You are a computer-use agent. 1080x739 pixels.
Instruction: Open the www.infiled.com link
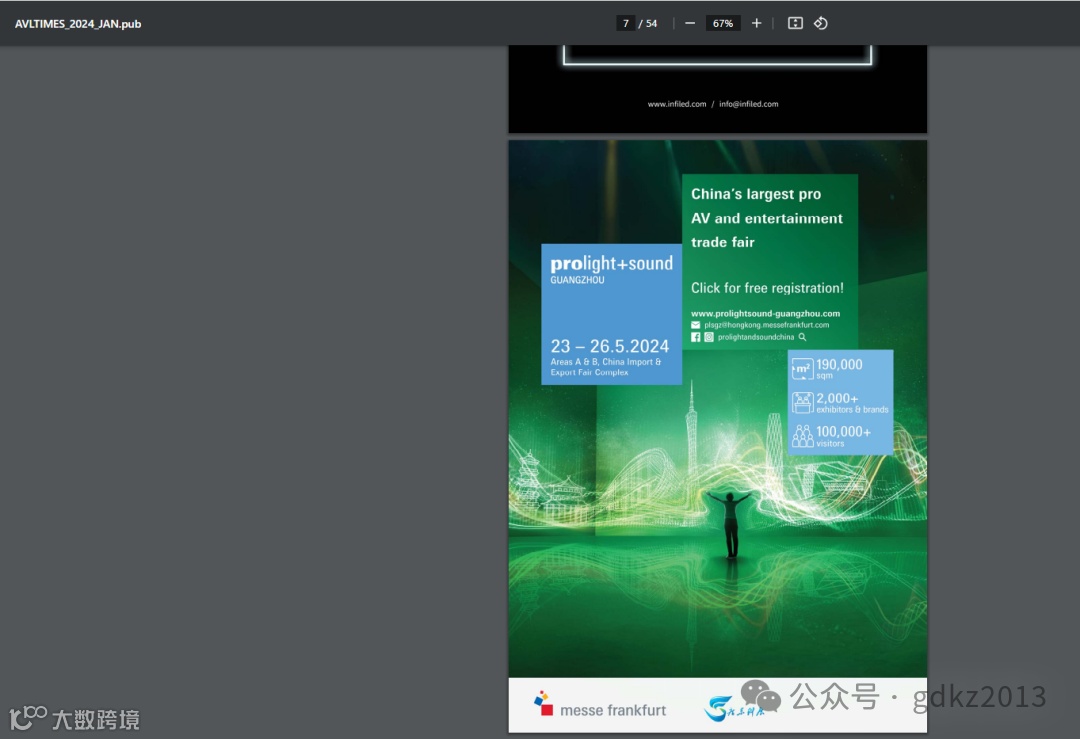(x=676, y=104)
